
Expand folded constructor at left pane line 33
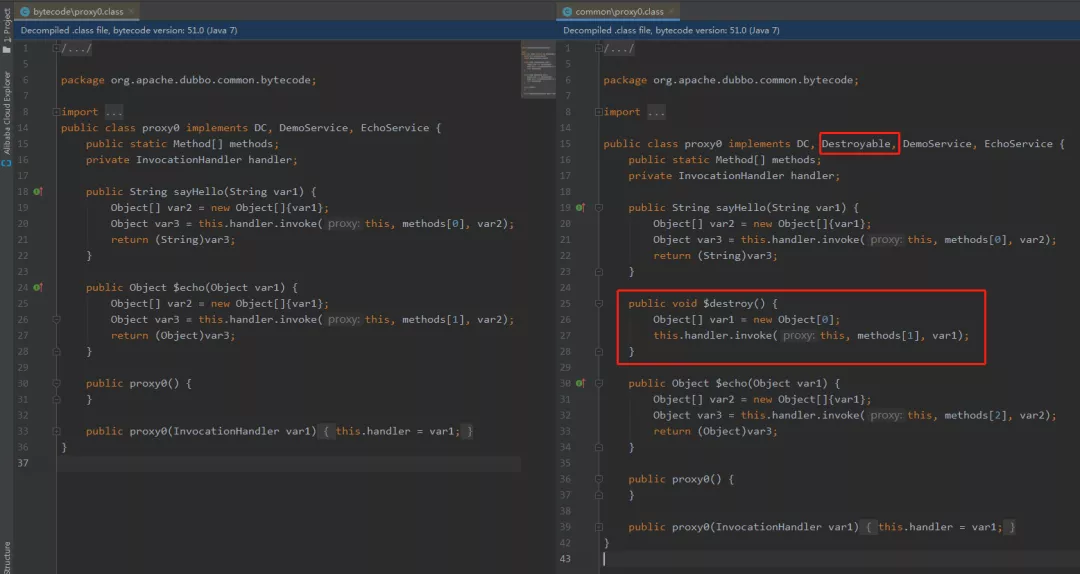pos(56,431)
